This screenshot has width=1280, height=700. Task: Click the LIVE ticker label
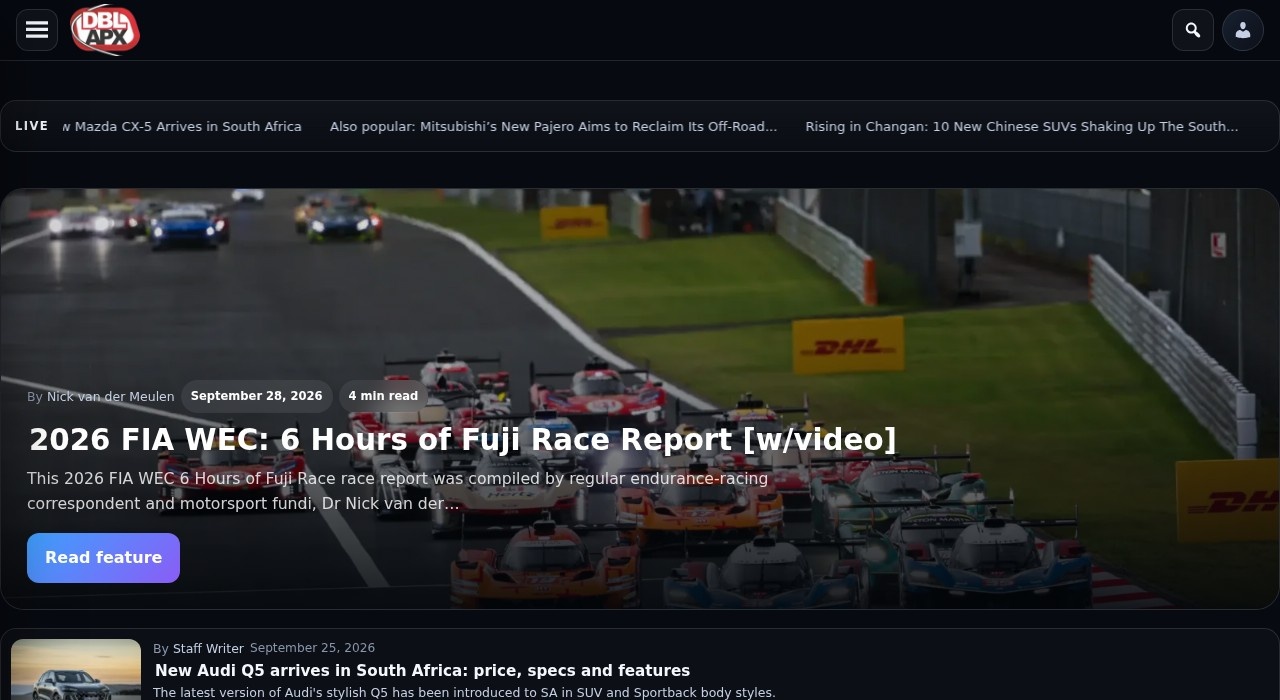pyautogui.click(x=32, y=126)
